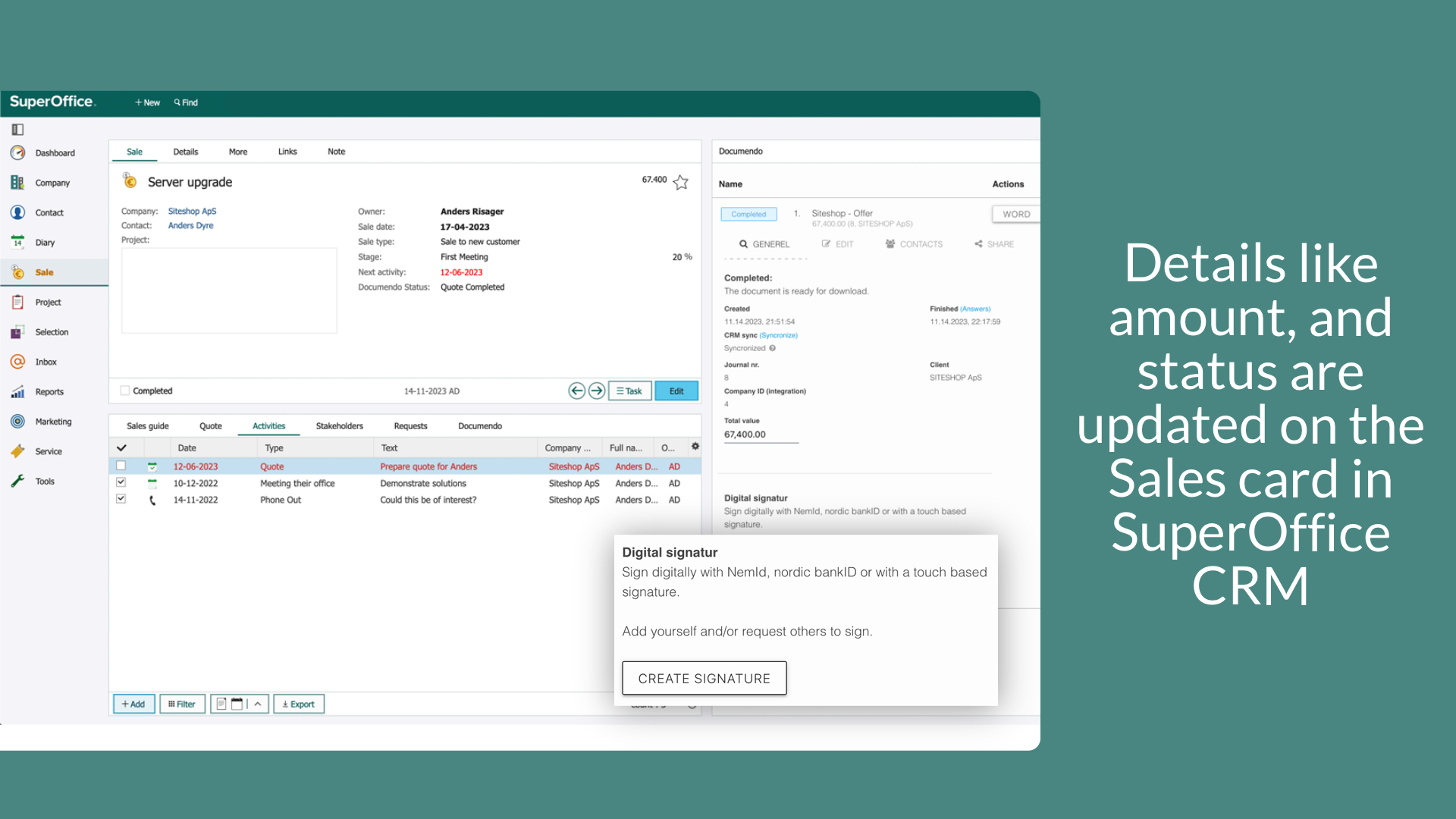
Task: Open the Contact navigator icon
Action: (x=17, y=212)
